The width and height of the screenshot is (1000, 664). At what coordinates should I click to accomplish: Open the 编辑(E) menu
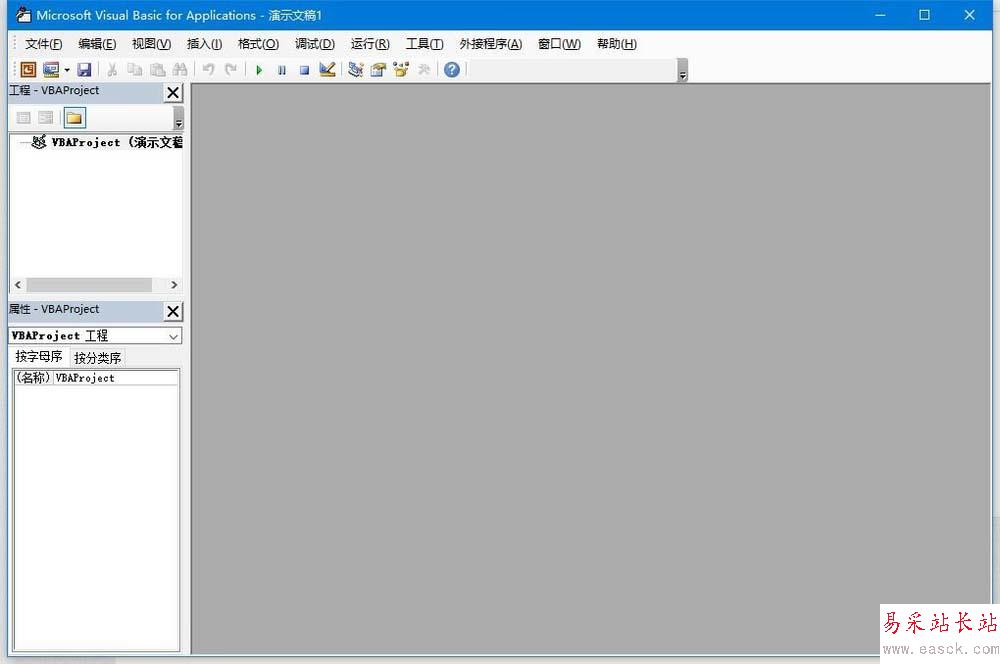[x=97, y=44]
